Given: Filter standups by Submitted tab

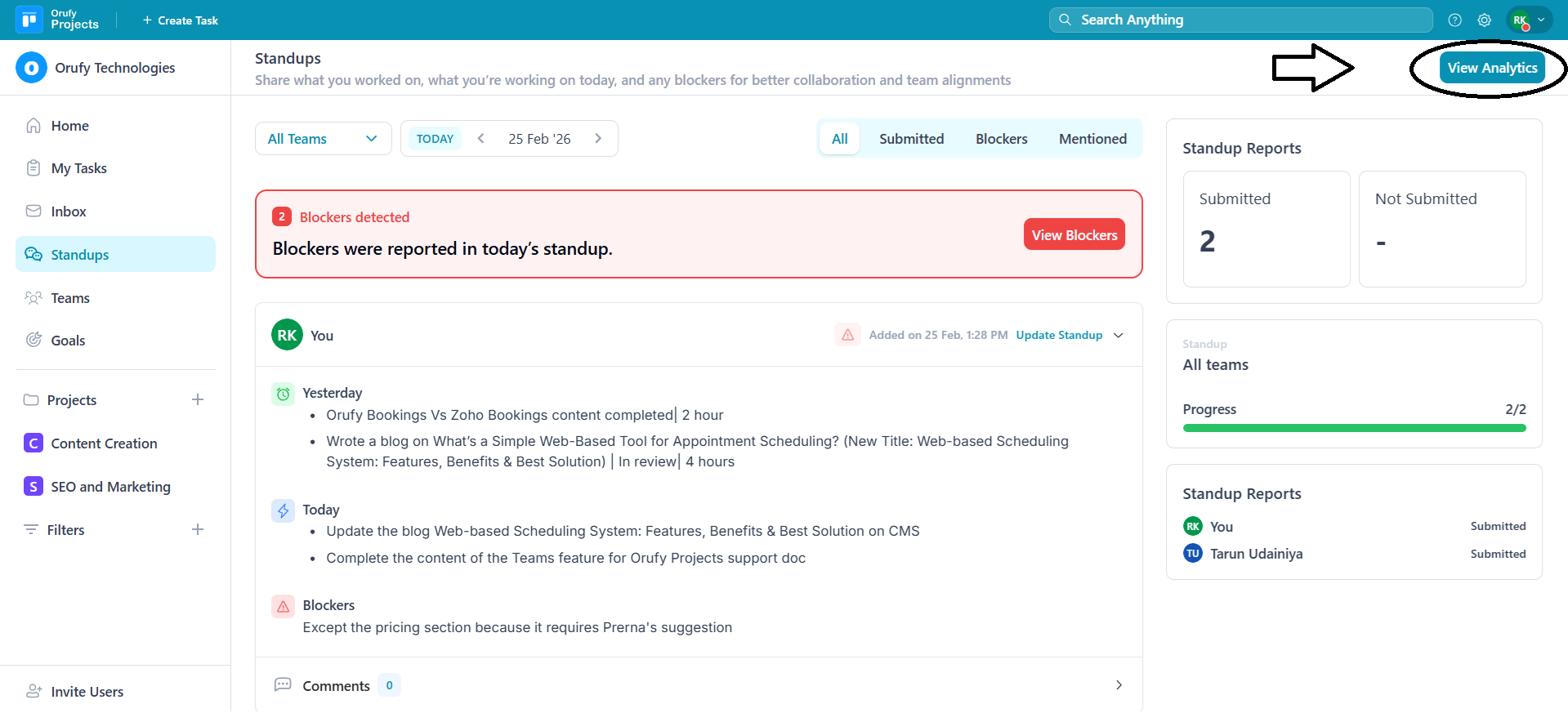Looking at the screenshot, I should pos(911,139).
